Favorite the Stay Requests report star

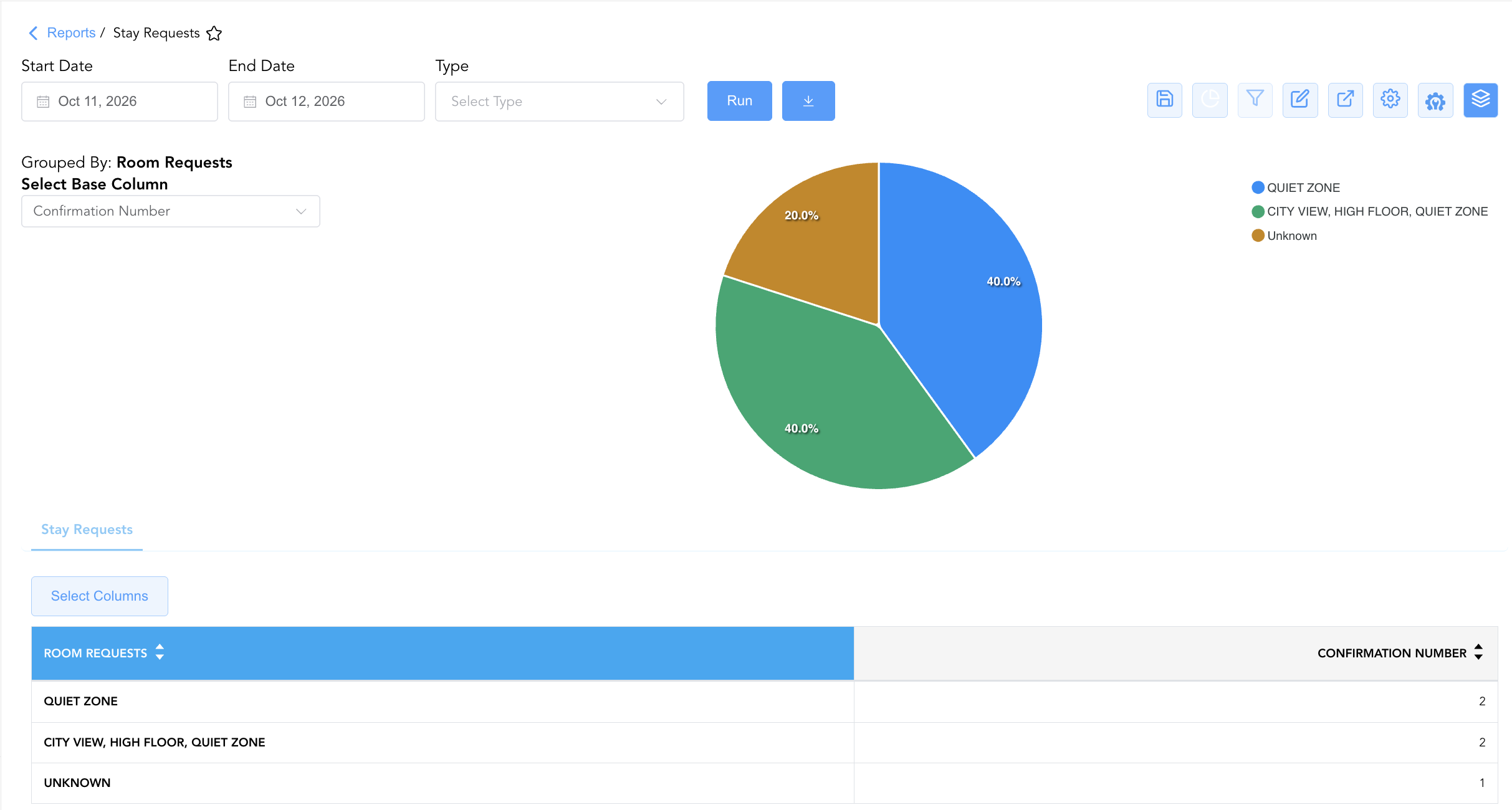(x=214, y=33)
